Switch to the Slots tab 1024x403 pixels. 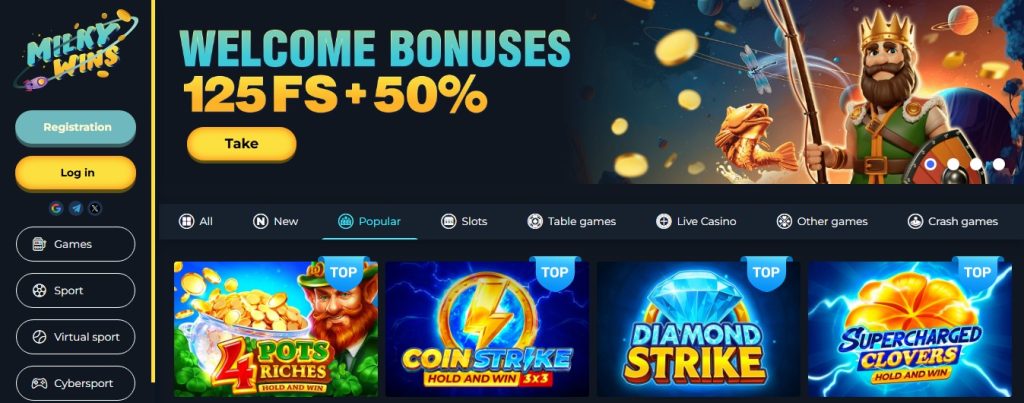tap(464, 221)
